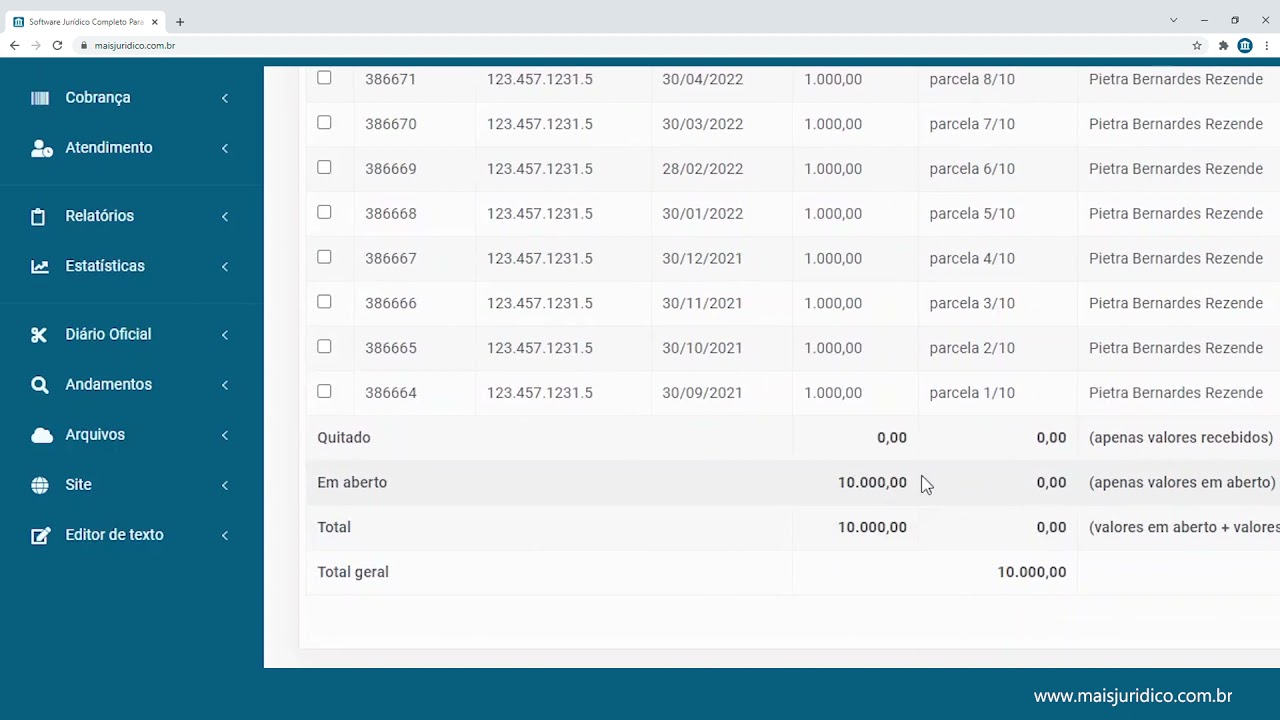The width and height of the screenshot is (1280, 720).
Task: Expand Atendimento menu chevron
Action: [225, 148]
